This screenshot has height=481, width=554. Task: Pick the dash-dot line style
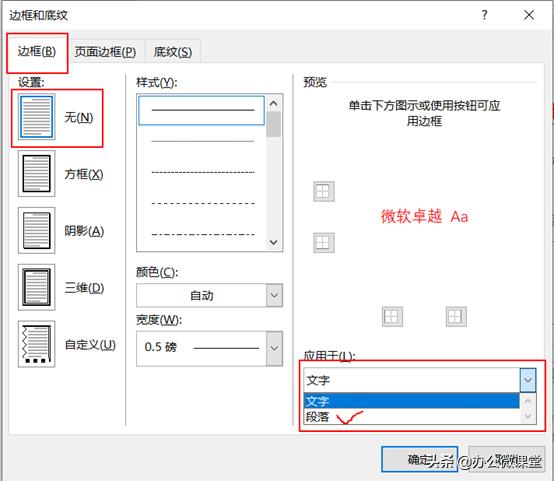point(203,235)
